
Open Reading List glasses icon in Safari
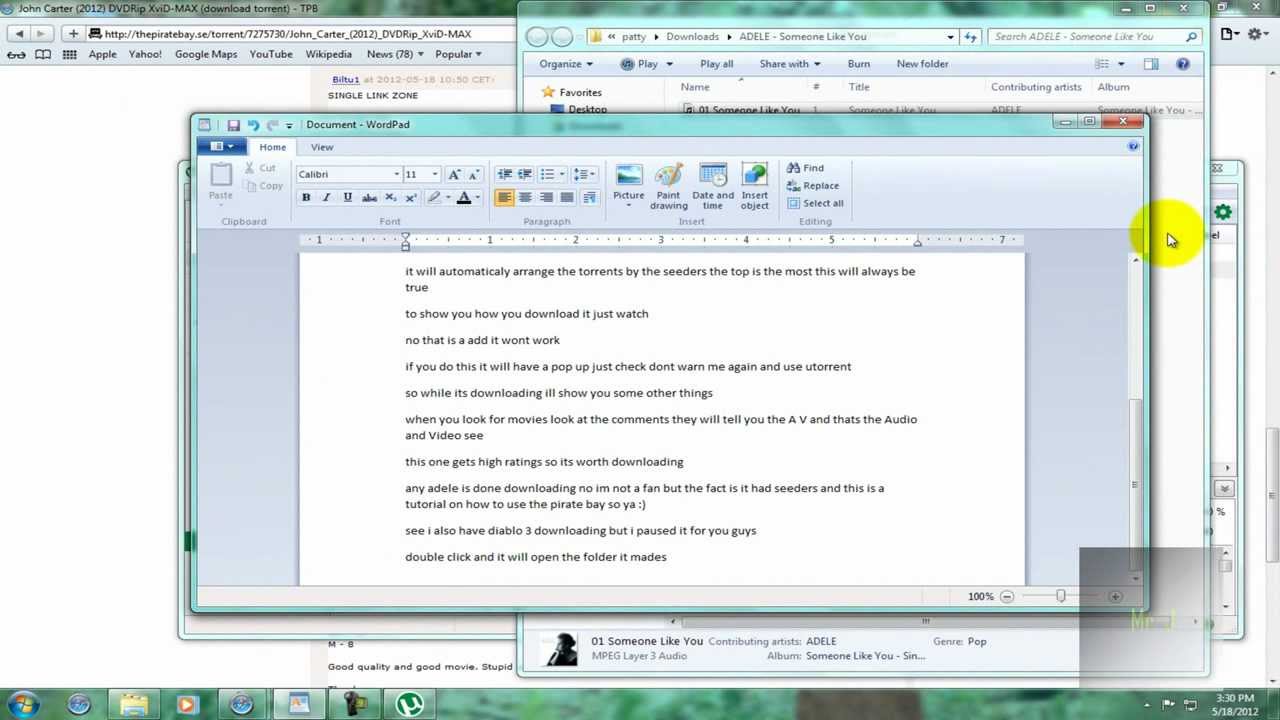coord(16,54)
